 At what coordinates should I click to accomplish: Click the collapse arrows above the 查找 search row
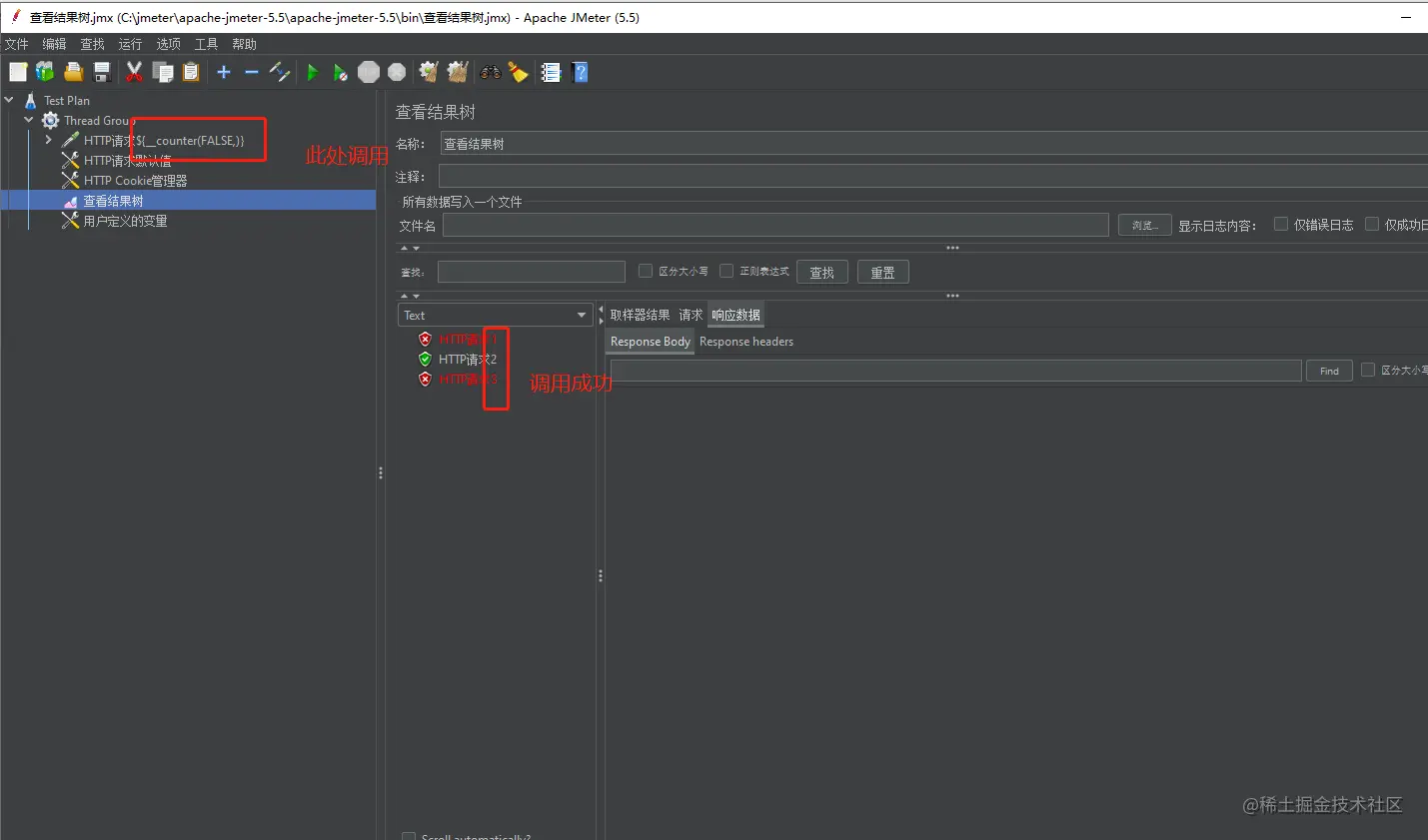coord(410,248)
